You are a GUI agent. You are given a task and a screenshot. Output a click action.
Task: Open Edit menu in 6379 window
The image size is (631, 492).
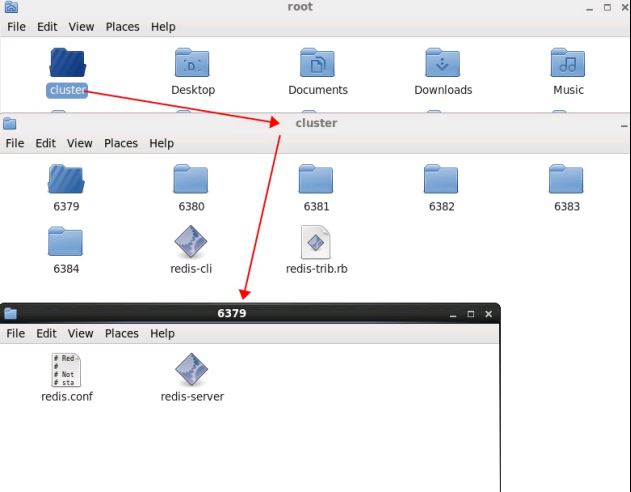pos(46,333)
